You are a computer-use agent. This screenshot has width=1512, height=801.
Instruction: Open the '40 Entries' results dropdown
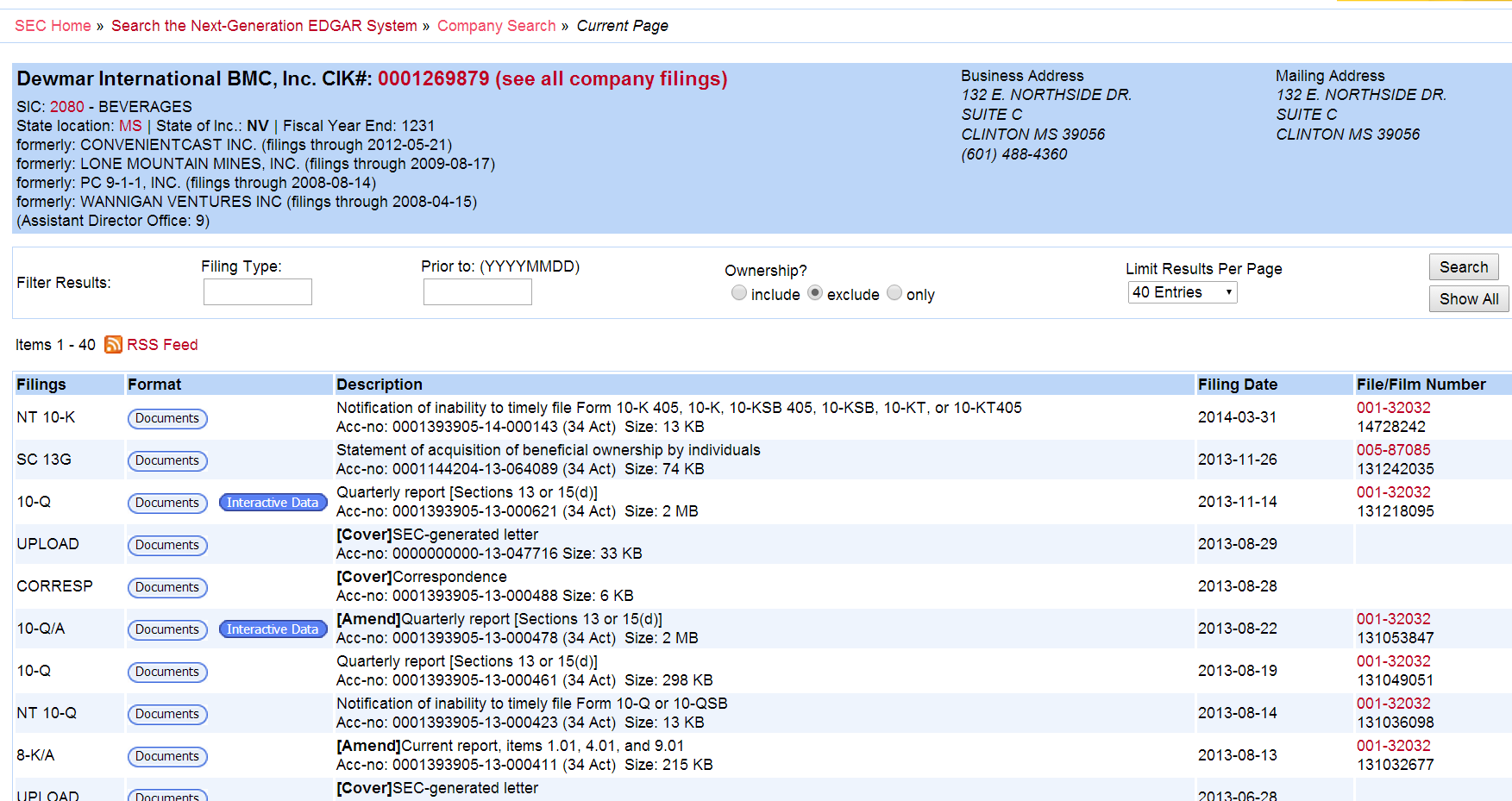[1182, 292]
